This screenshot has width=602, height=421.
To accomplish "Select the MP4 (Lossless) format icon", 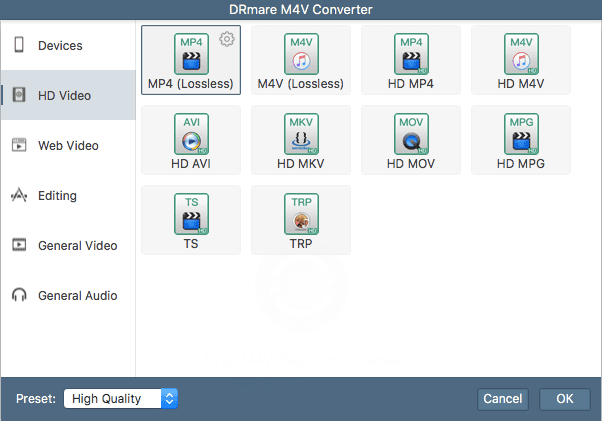I will pyautogui.click(x=191, y=54).
